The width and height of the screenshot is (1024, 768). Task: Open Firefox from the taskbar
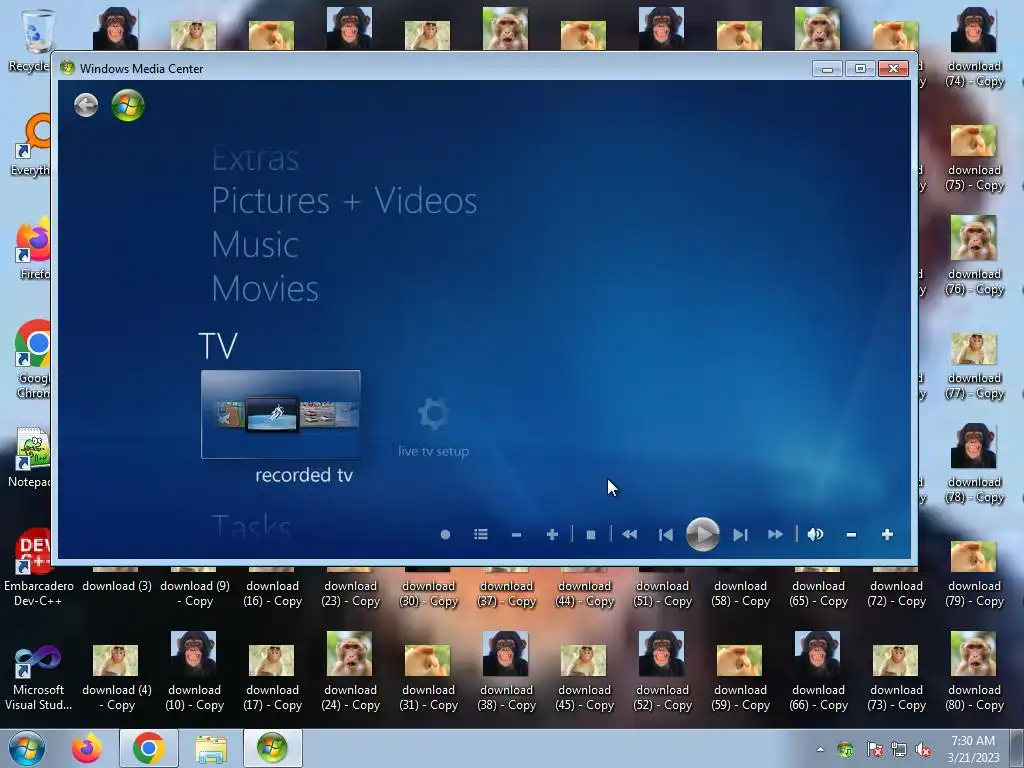(x=87, y=748)
